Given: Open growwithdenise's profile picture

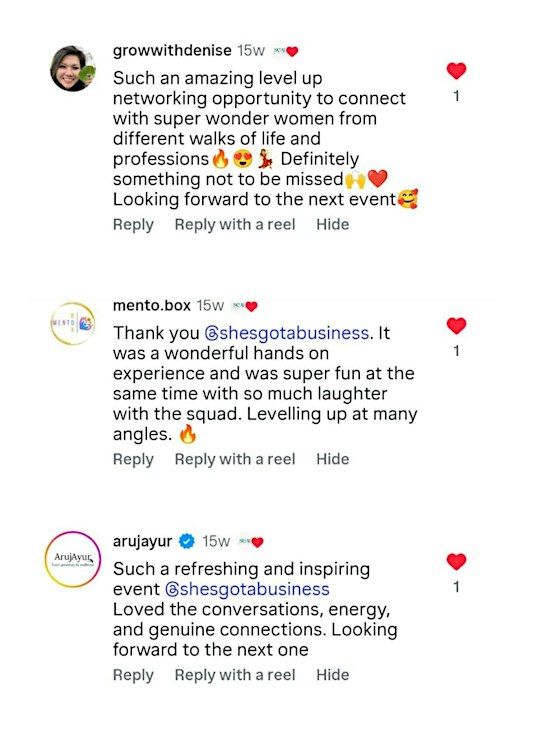Looking at the screenshot, I should click(x=73, y=68).
